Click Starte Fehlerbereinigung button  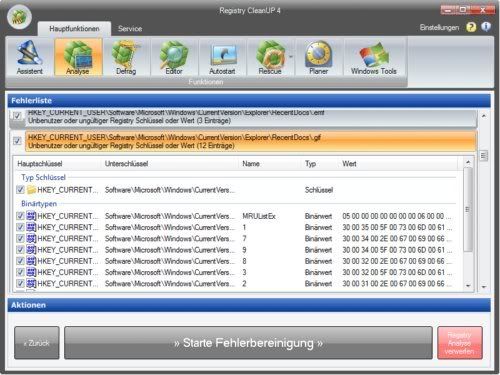(x=248, y=343)
